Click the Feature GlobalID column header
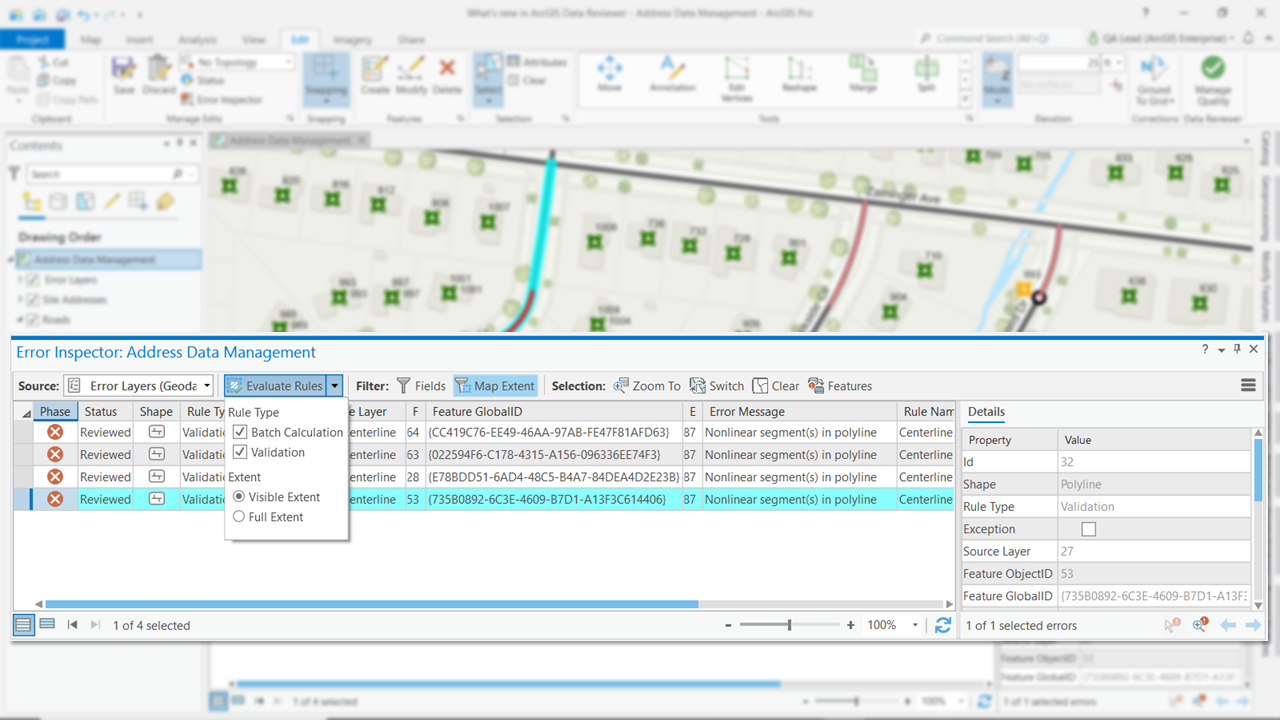The image size is (1280, 720). pyautogui.click(x=554, y=411)
